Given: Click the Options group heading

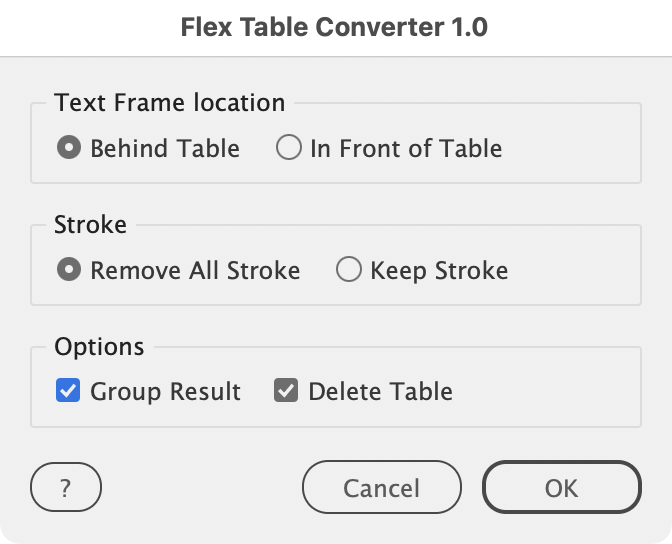Looking at the screenshot, I should pos(99,347).
